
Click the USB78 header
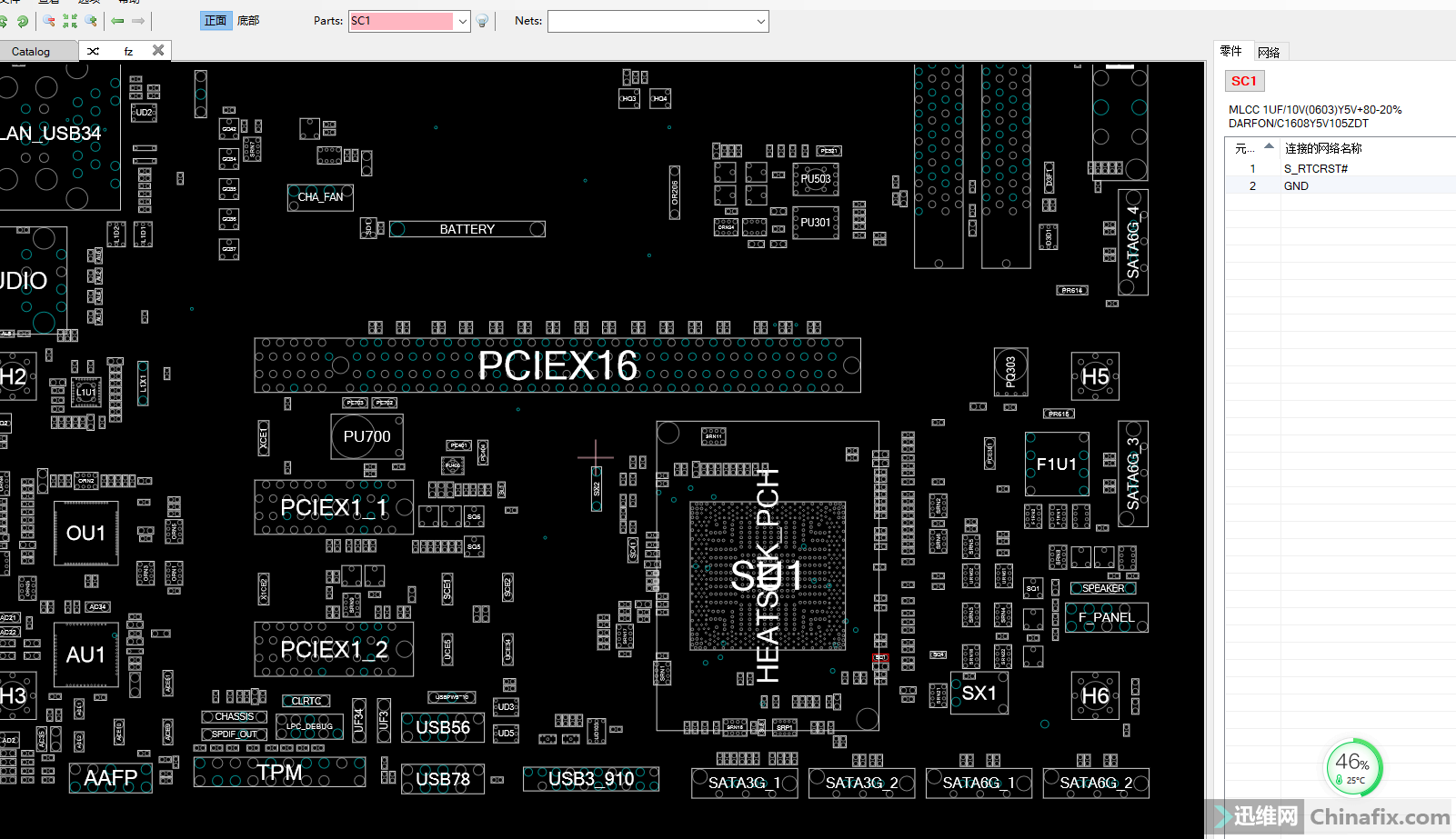click(443, 779)
